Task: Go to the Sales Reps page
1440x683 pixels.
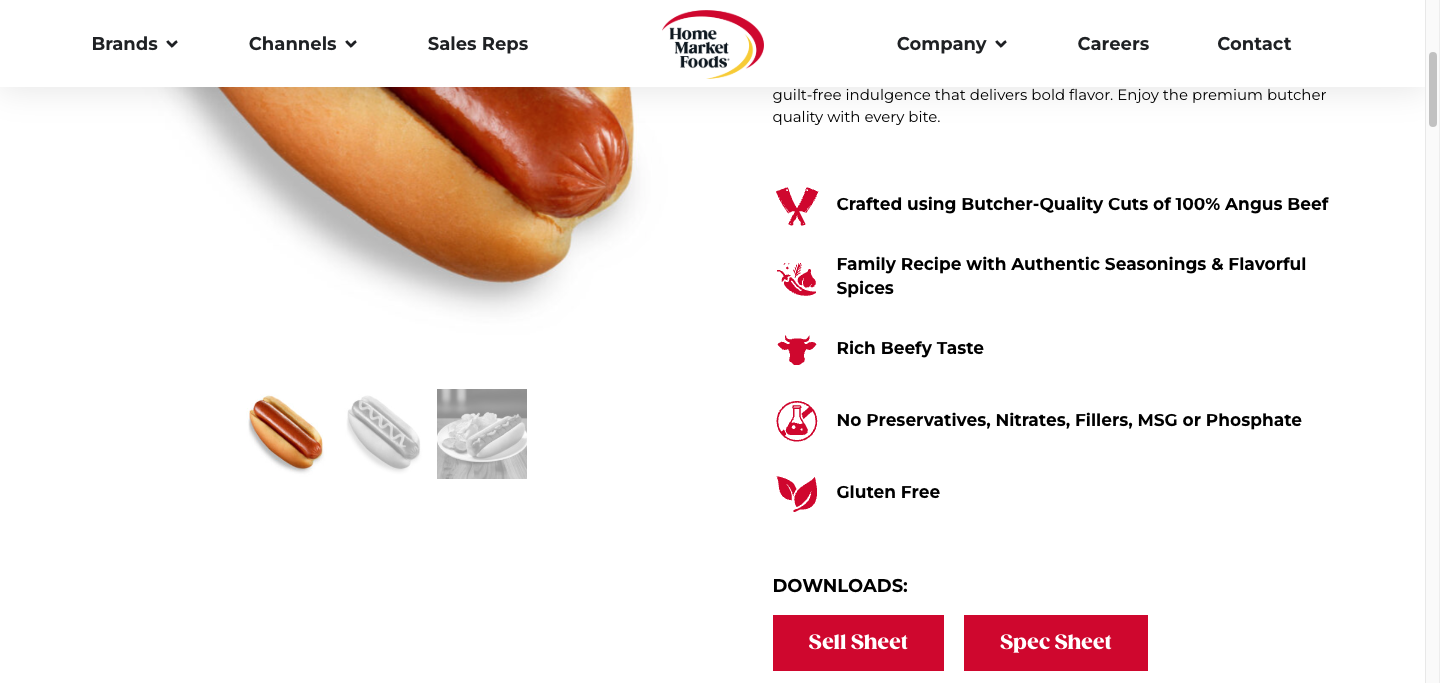Action: point(478,44)
